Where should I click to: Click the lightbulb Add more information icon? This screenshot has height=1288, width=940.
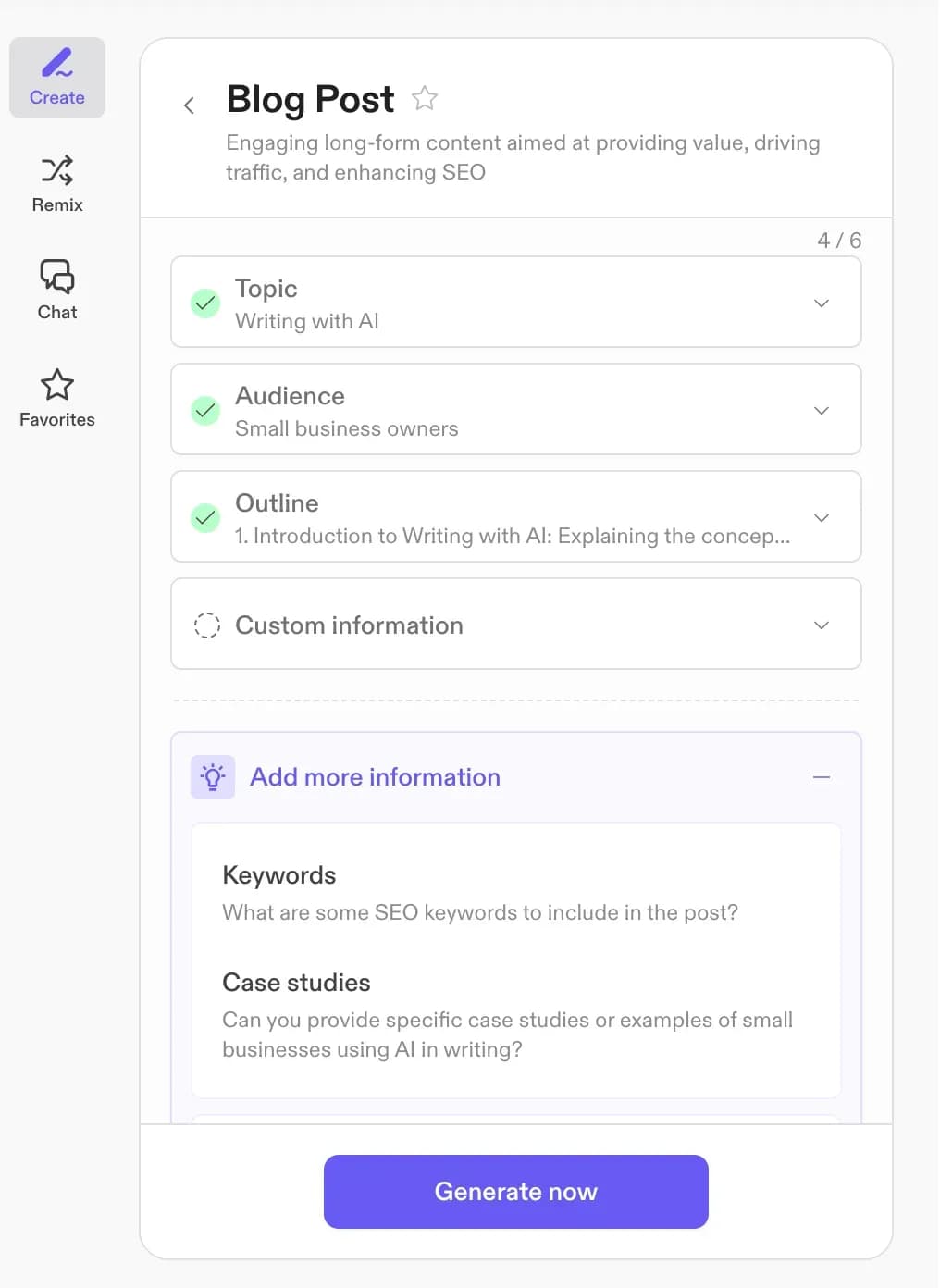coord(213,777)
